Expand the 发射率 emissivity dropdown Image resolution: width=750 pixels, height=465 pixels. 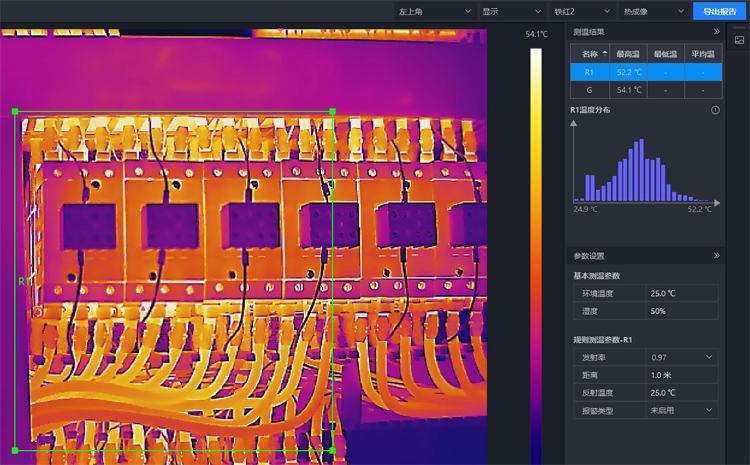coord(682,357)
